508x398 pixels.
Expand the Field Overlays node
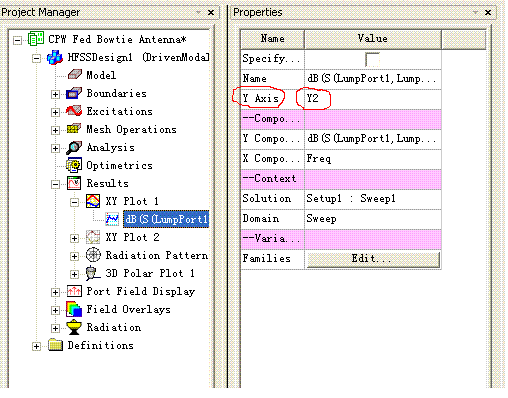55,311
